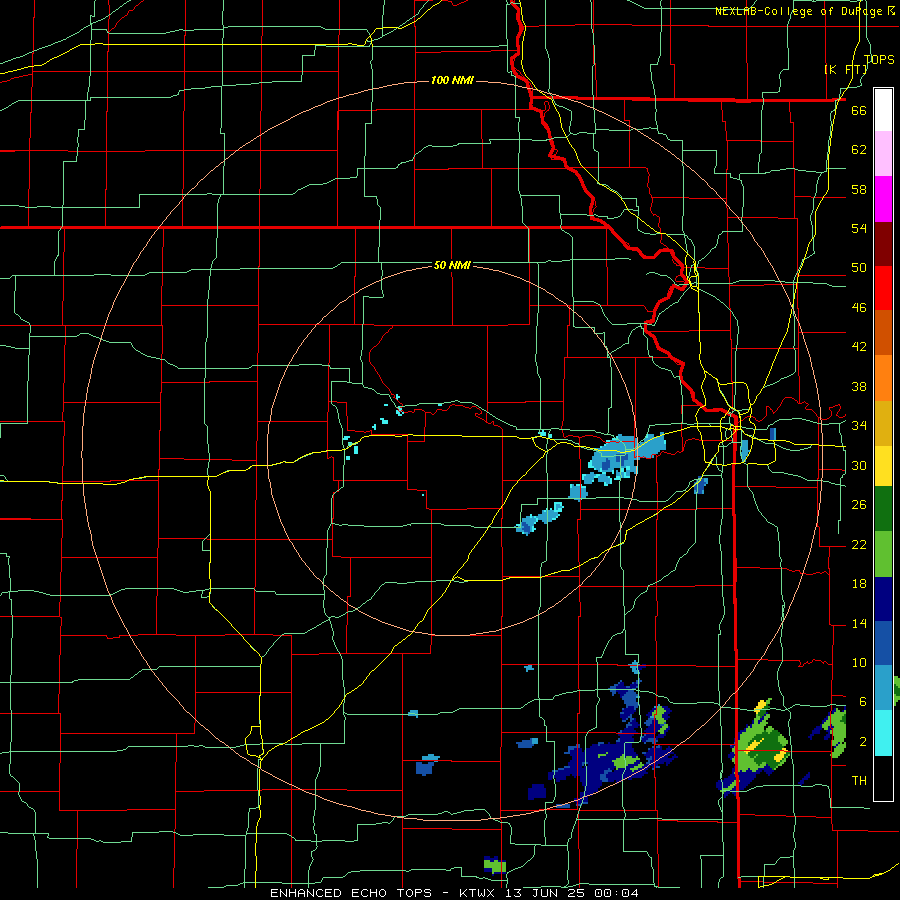Pick the dark red legend swatch
Viewport: 900px width, 900px height.
tap(883, 243)
